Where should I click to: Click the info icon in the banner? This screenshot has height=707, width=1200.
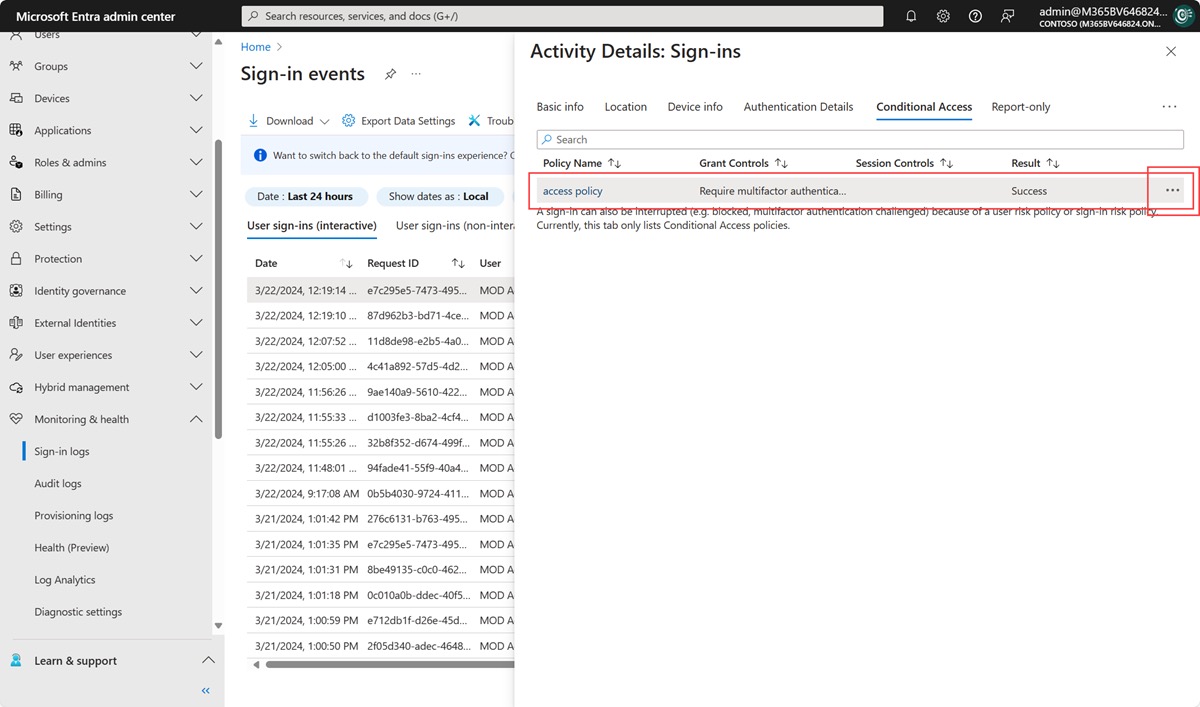coord(260,155)
